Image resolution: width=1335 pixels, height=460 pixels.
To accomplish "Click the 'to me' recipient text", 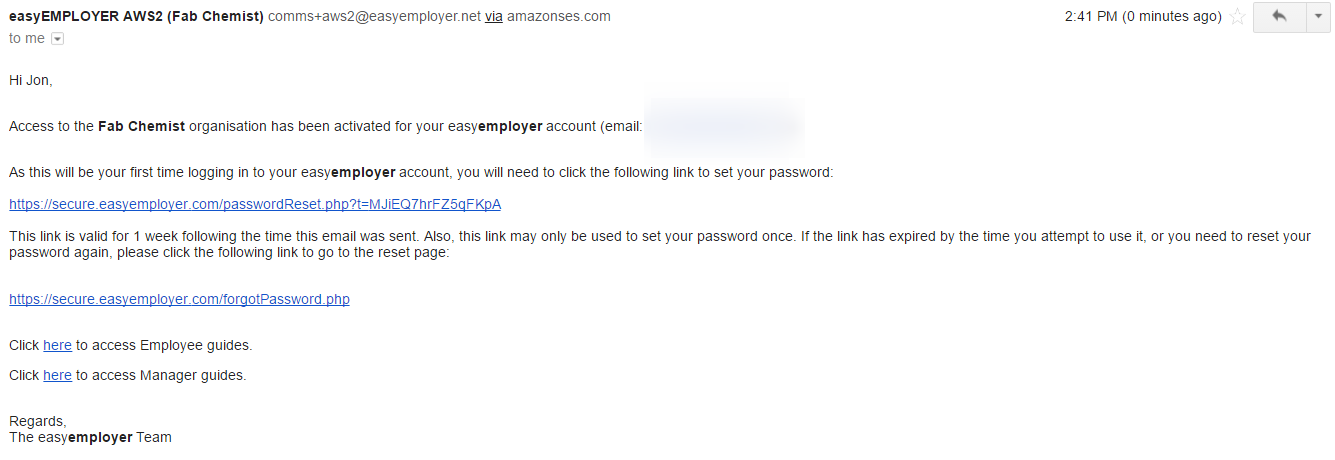I will click(x=27, y=38).
